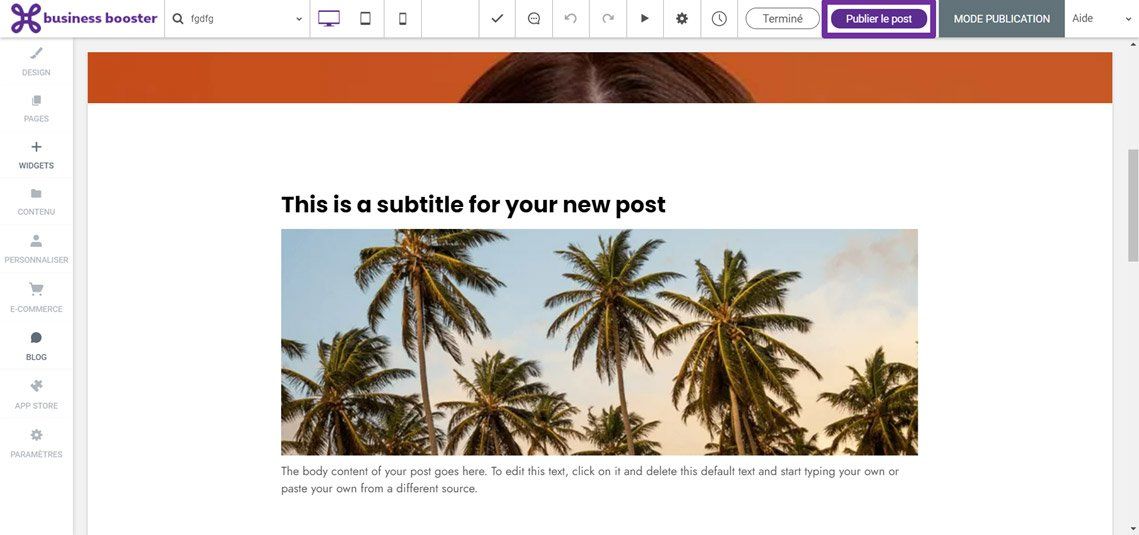Click the play preview icon
Viewport: 1139px width, 535px height.
(x=645, y=19)
